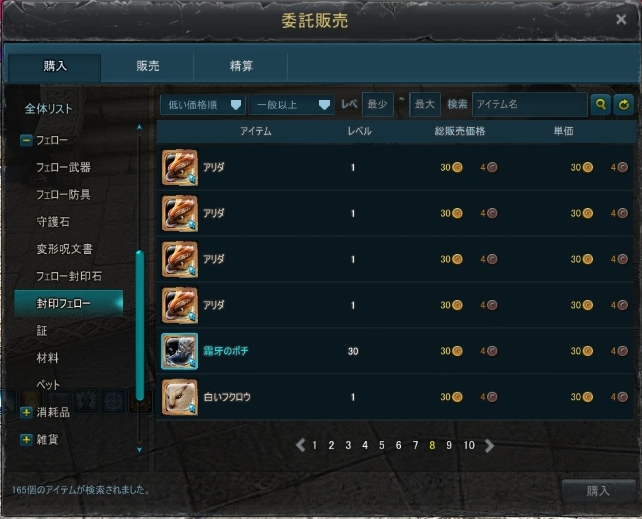
Task: Switch to the 販売 tab
Action: coord(147,66)
